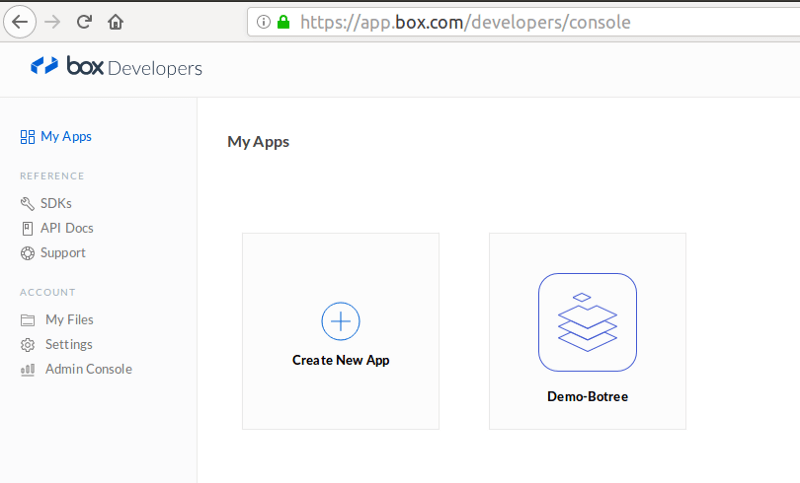Click the Developers header text
Viewport: 800px width, 483px height.
[155, 68]
